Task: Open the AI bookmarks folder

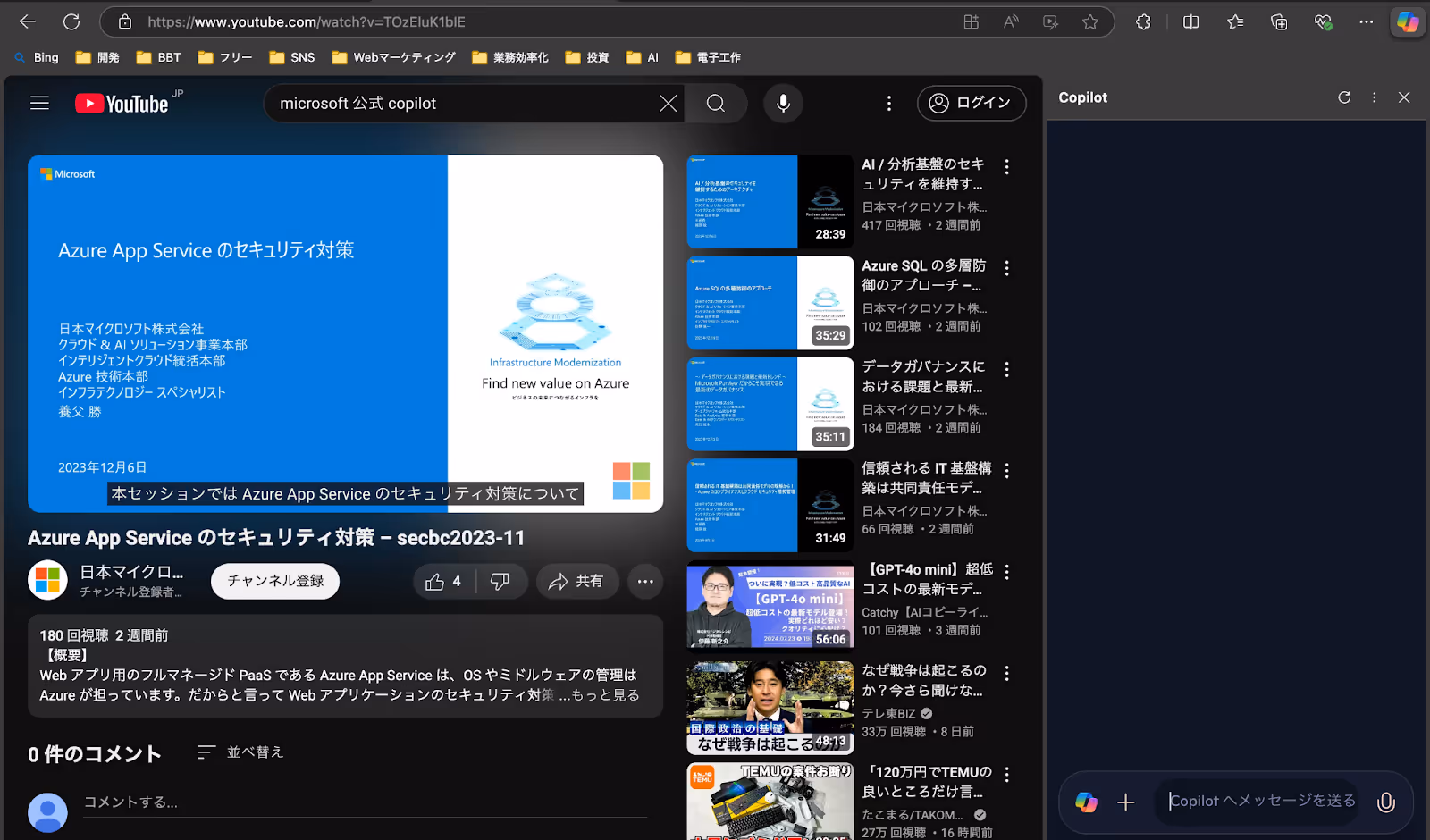Action: point(643,57)
